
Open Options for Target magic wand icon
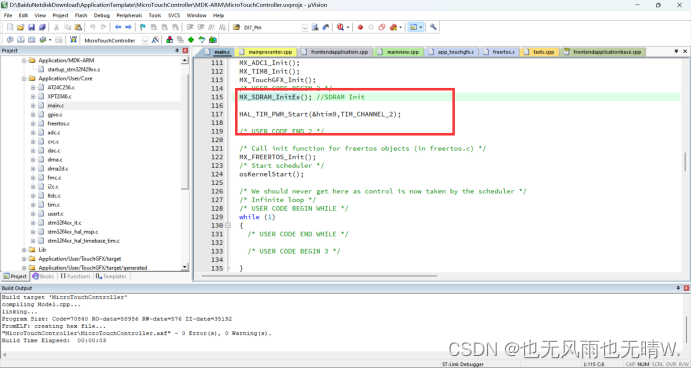click(x=155, y=40)
